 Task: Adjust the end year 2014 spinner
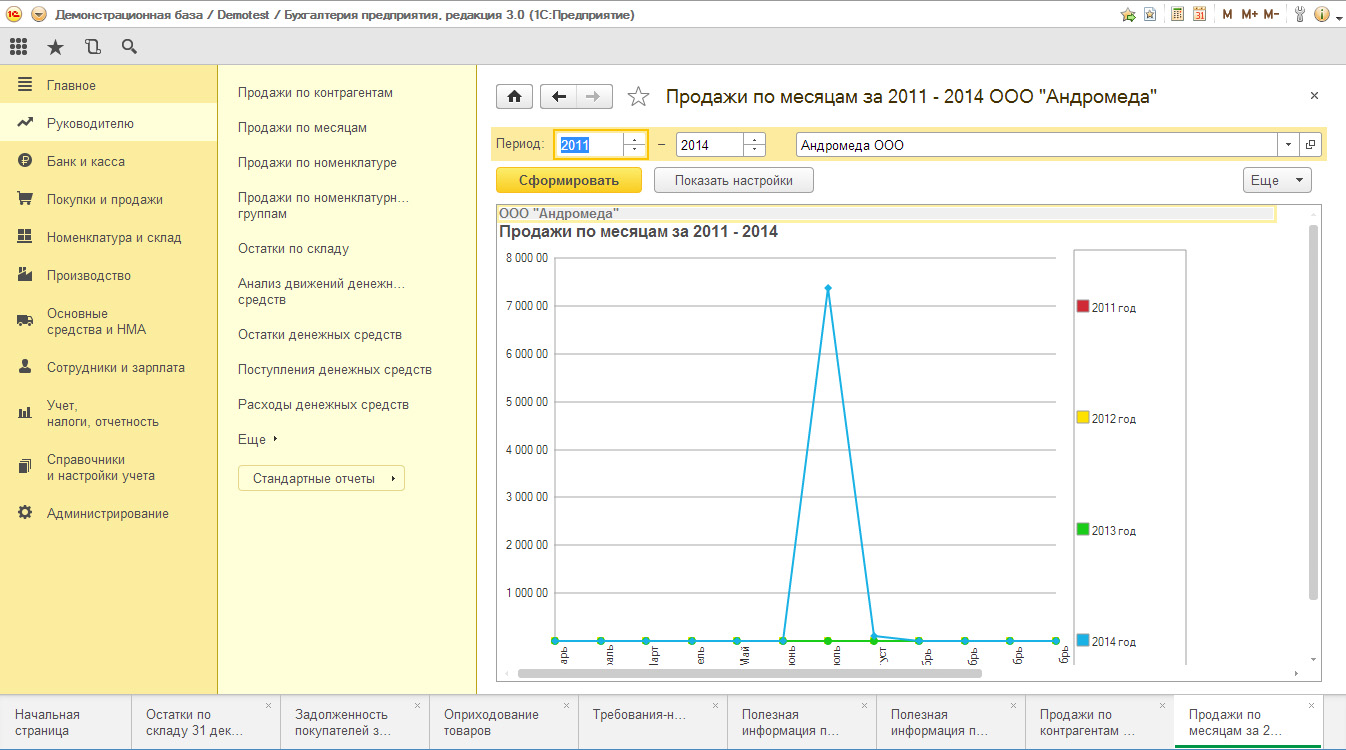pyautogui.click(x=754, y=145)
